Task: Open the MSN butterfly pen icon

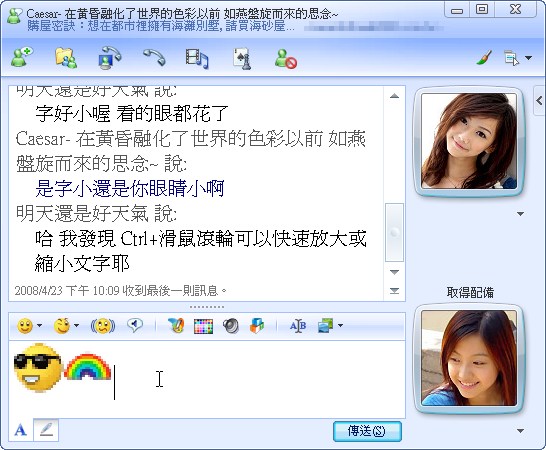Action: coord(176,326)
